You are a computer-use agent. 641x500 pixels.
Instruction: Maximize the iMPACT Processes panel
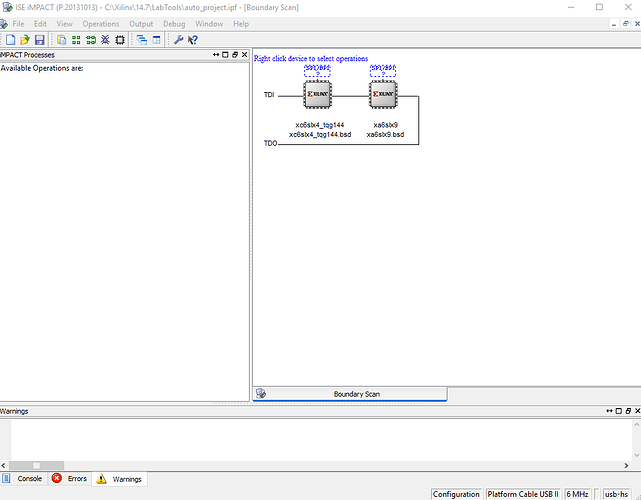click(225, 54)
